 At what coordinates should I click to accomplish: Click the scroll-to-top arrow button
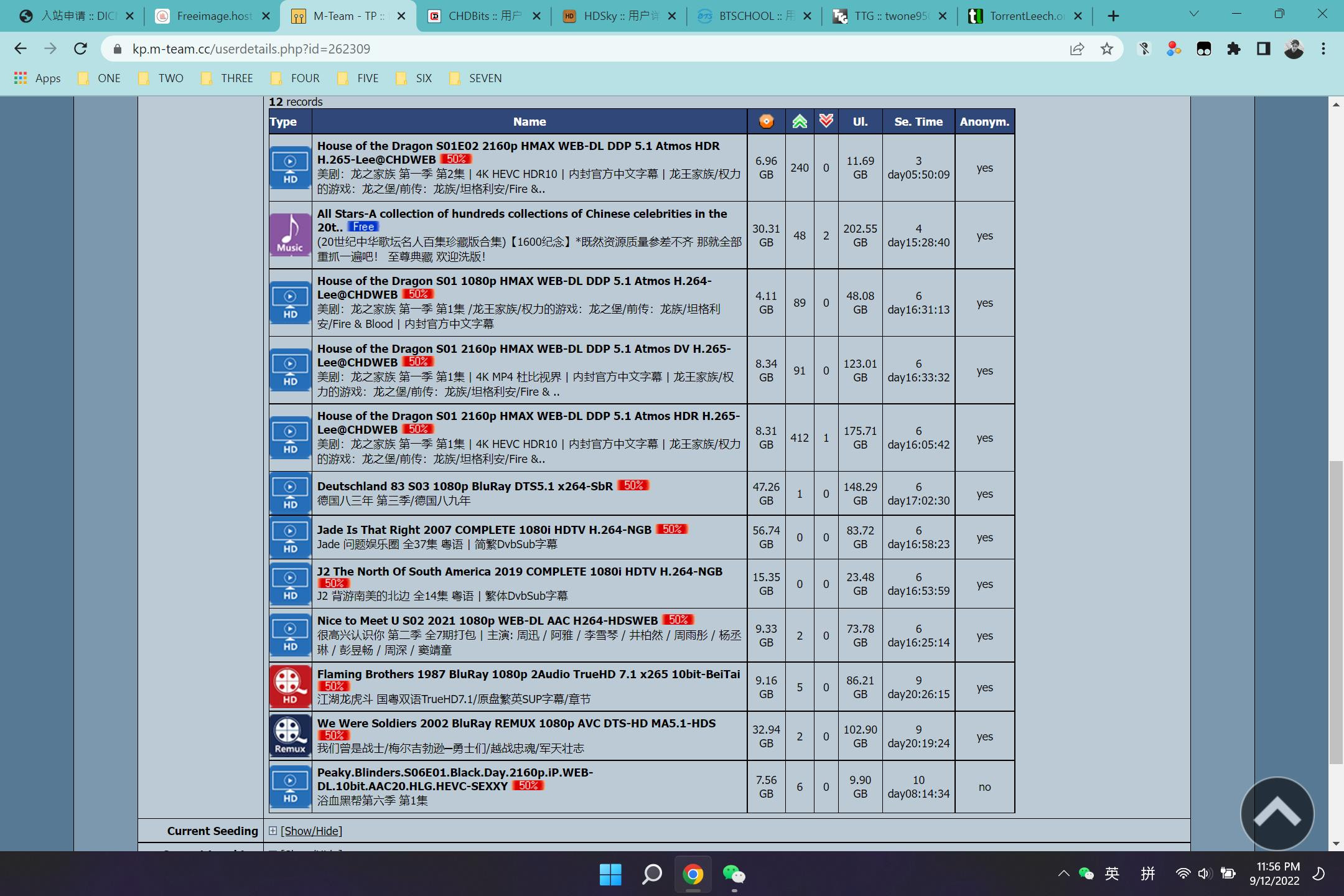pos(1277,813)
